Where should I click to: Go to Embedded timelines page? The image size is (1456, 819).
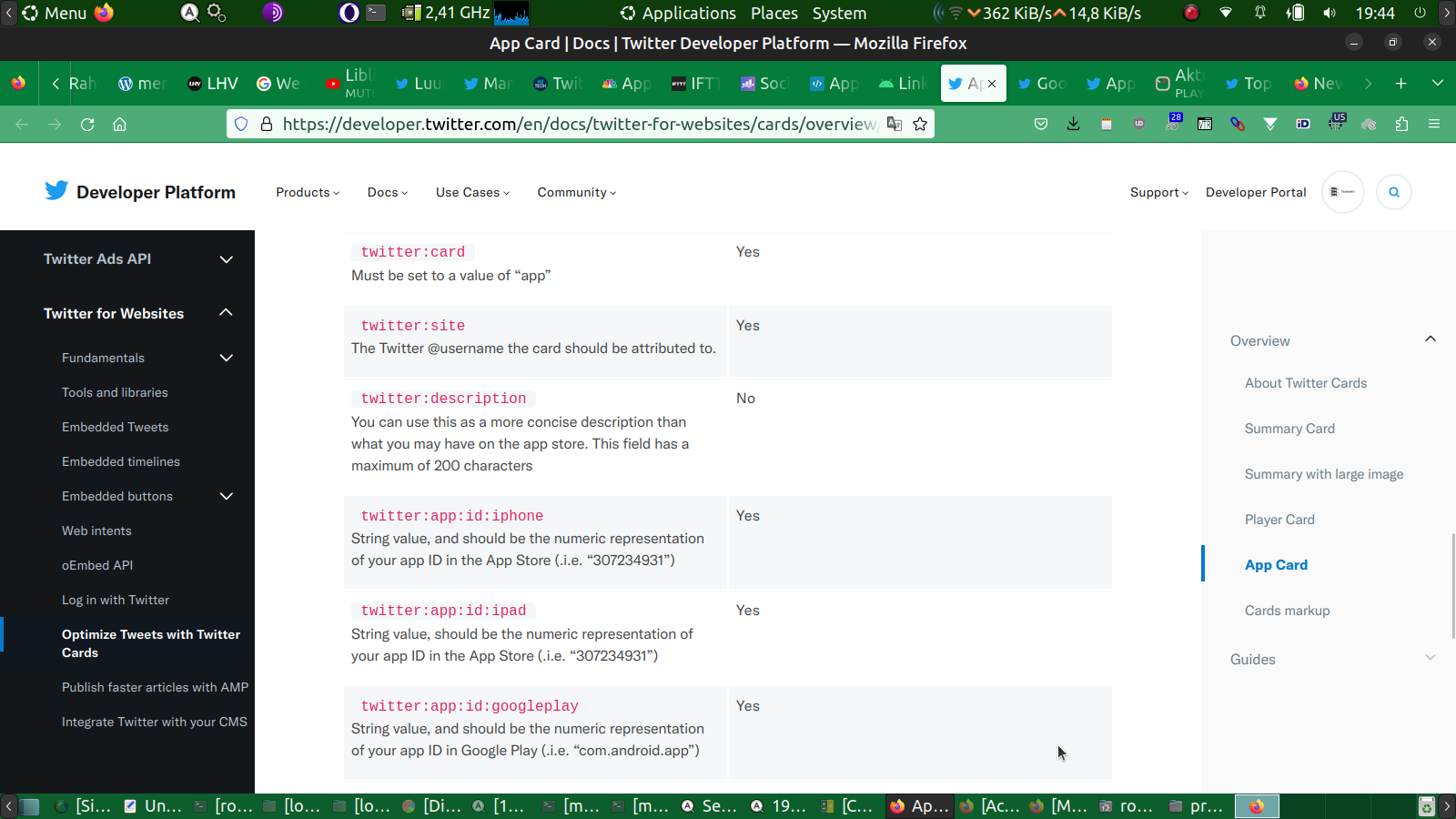[x=121, y=462]
